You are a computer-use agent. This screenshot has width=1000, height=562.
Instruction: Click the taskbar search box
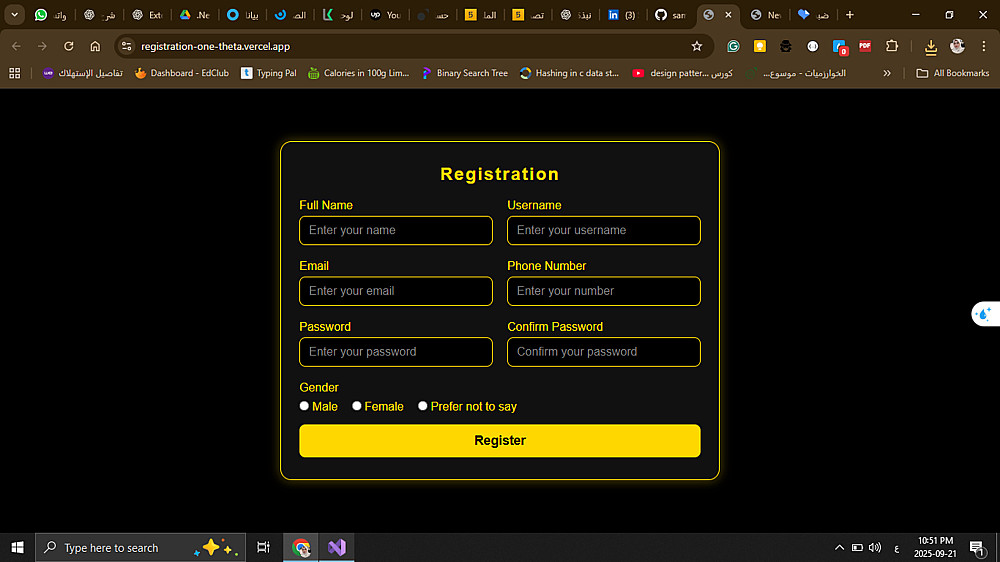pyautogui.click(x=140, y=547)
